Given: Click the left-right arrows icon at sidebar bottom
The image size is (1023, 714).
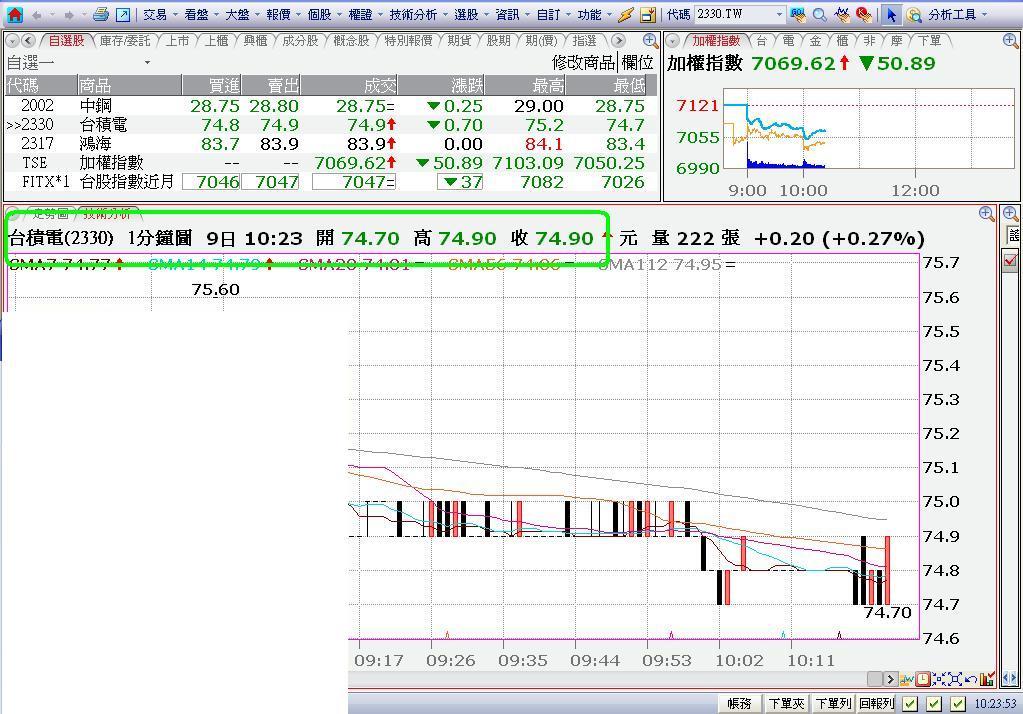Looking at the screenshot, I should coord(1010,679).
